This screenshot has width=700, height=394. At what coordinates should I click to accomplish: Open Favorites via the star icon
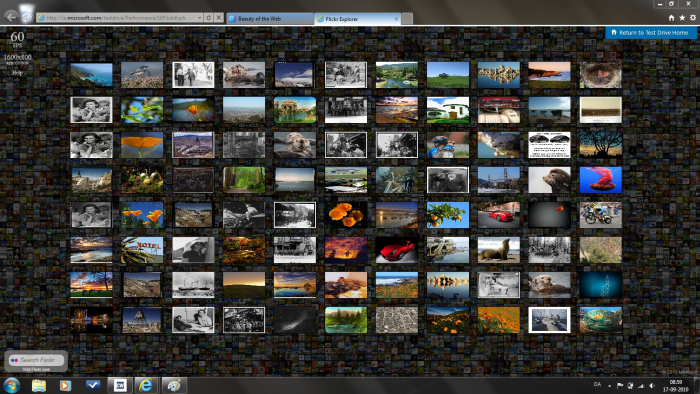point(682,18)
